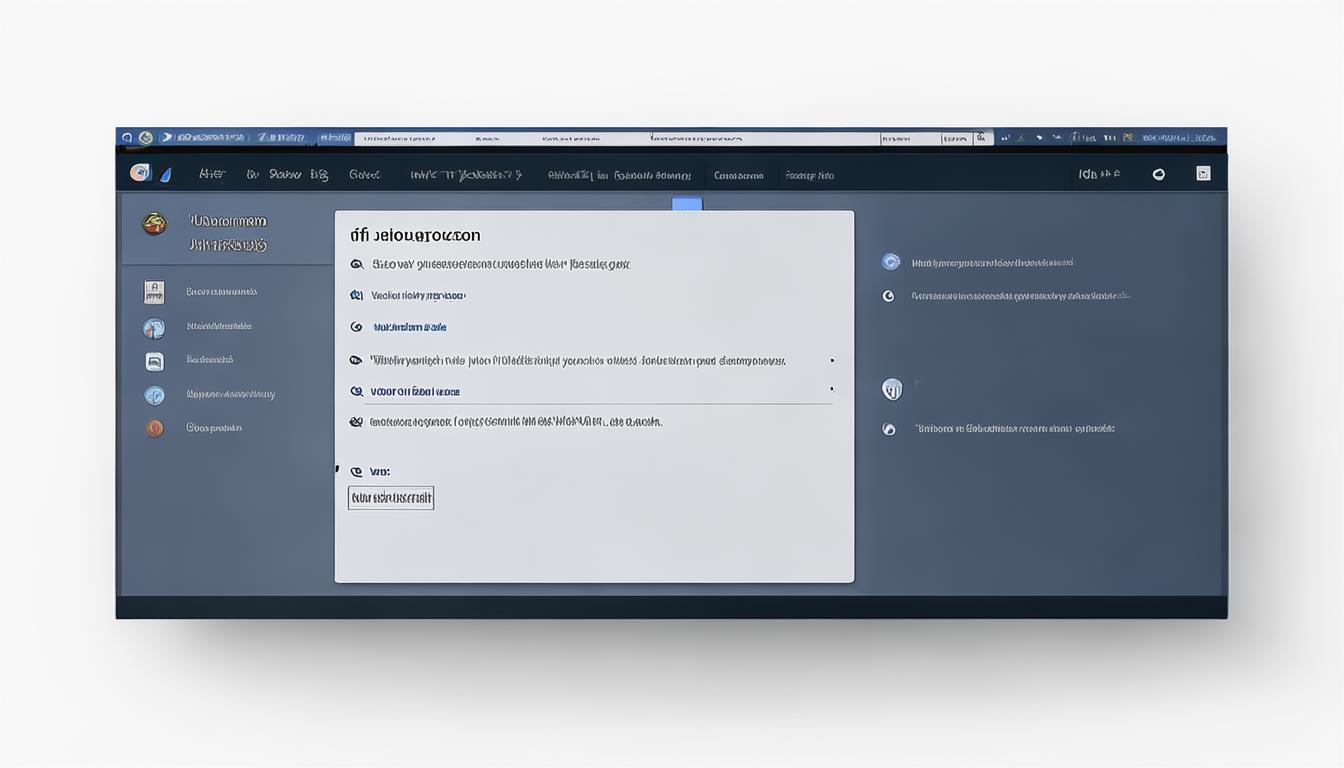Open the white square icon ending the navigation bar
The height and width of the screenshot is (768, 1344).
pos(1203,174)
